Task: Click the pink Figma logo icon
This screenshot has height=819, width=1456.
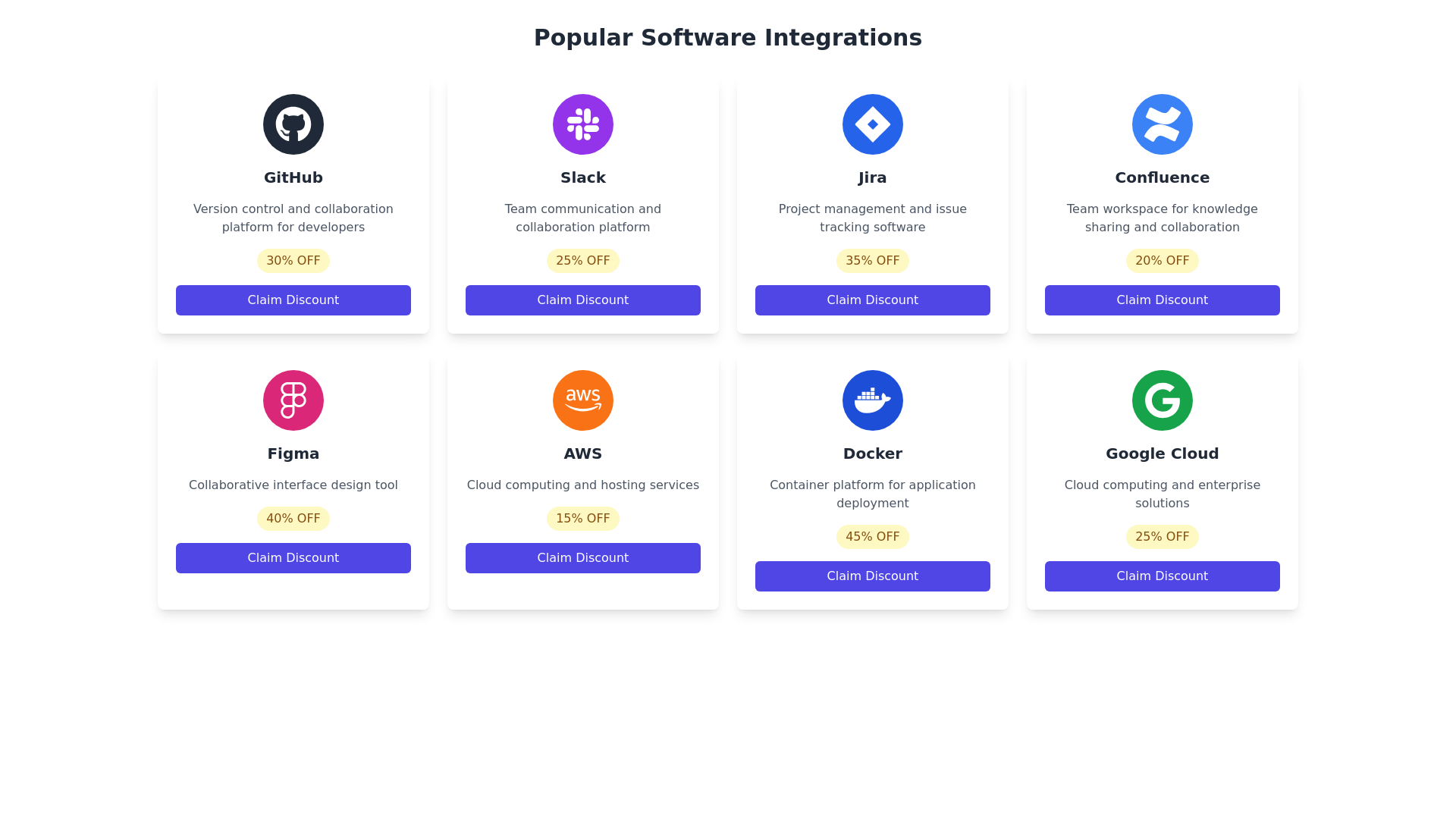Action: pos(293,400)
